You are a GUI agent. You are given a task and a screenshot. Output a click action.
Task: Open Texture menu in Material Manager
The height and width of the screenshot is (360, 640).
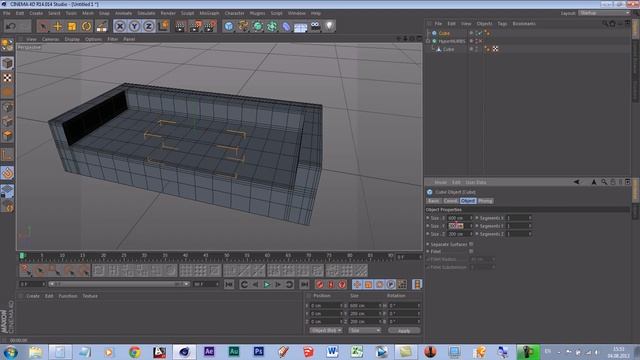tap(90, 296)
